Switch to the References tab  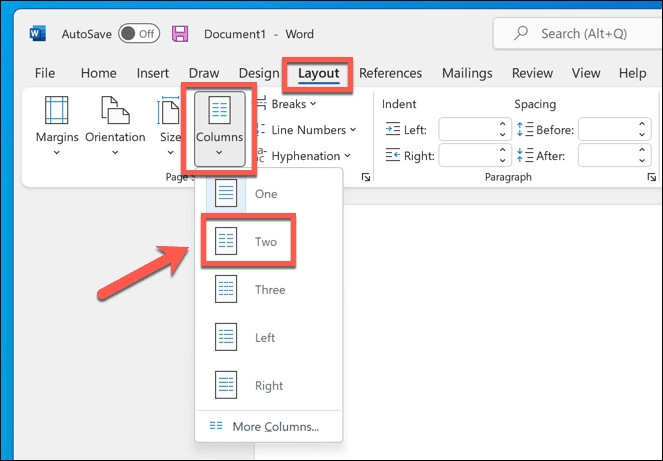(x=390, y=73)
